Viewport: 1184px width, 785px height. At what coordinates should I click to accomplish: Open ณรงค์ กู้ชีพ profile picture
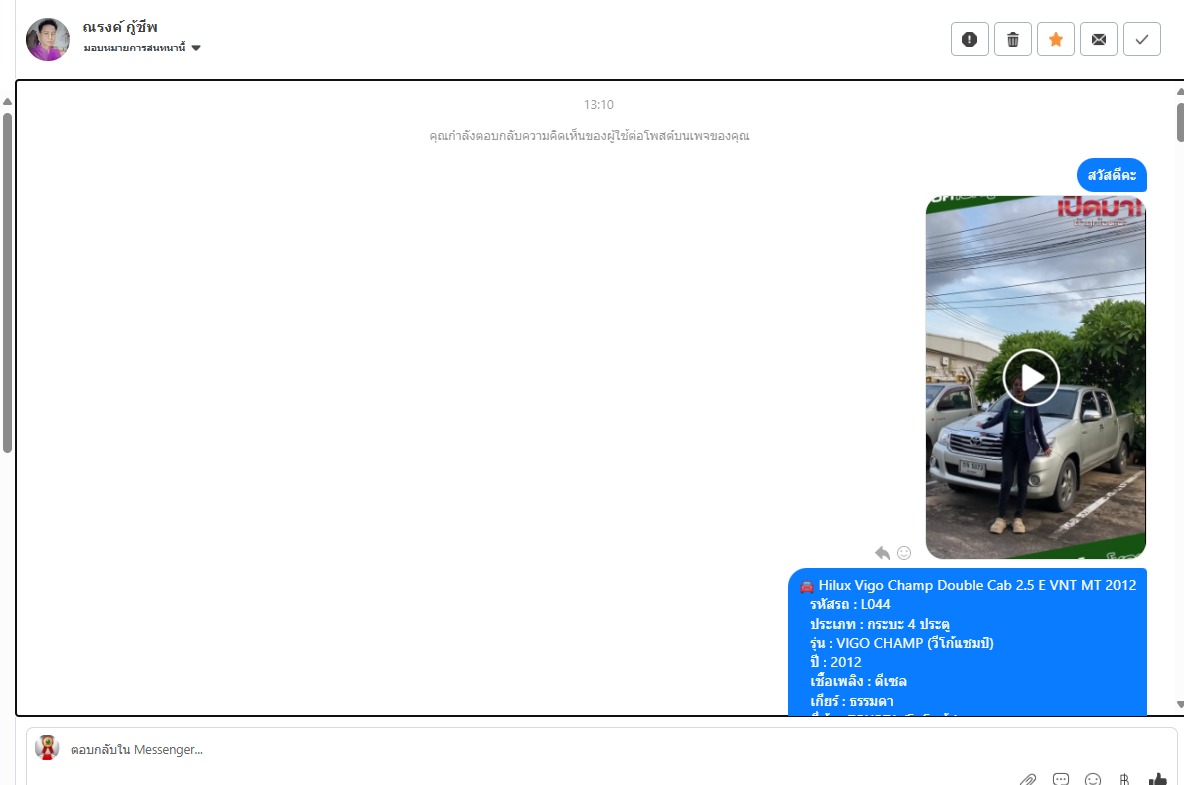click(48, 39)
